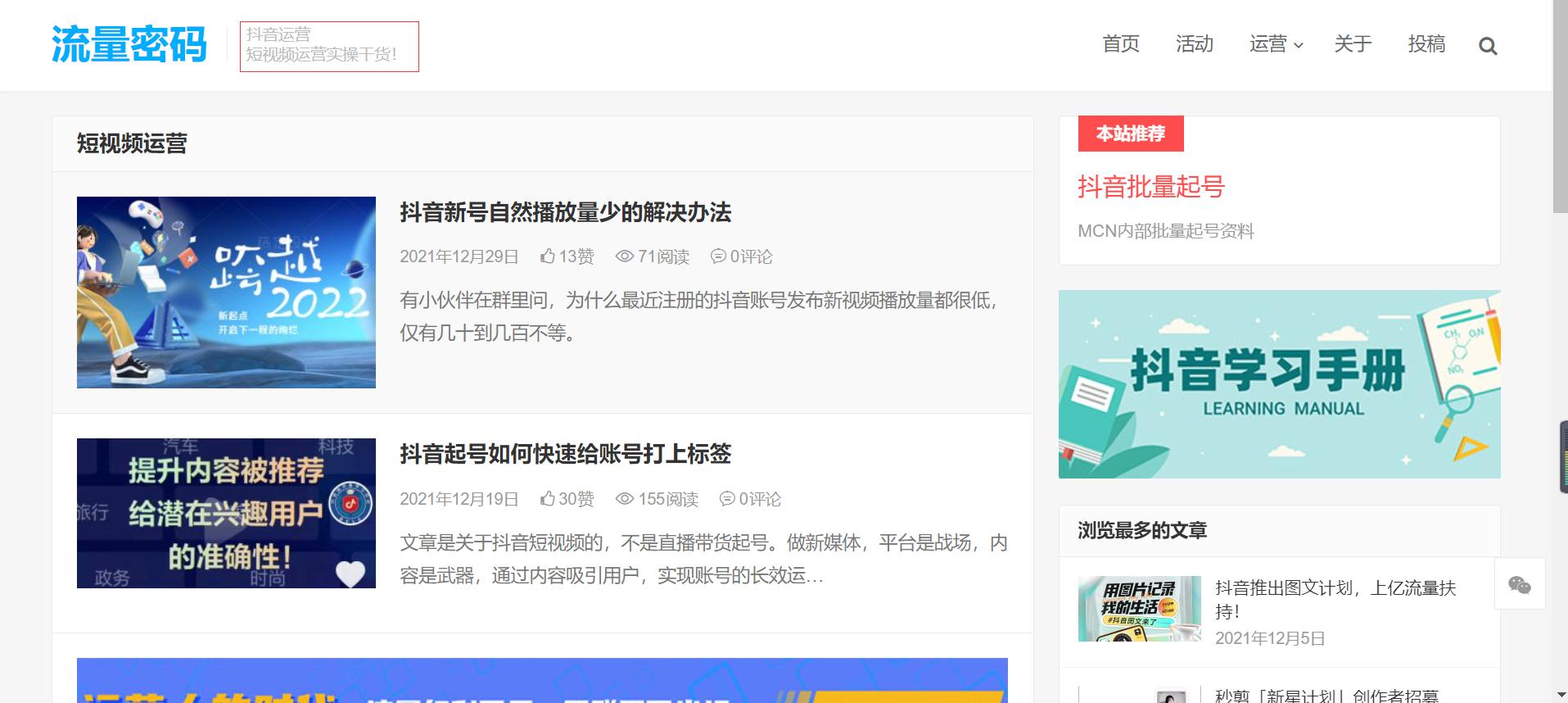Screen dimensions: 1568x703
Task: Click the eye icon beside 71阅读
Action: click(625, 256)
